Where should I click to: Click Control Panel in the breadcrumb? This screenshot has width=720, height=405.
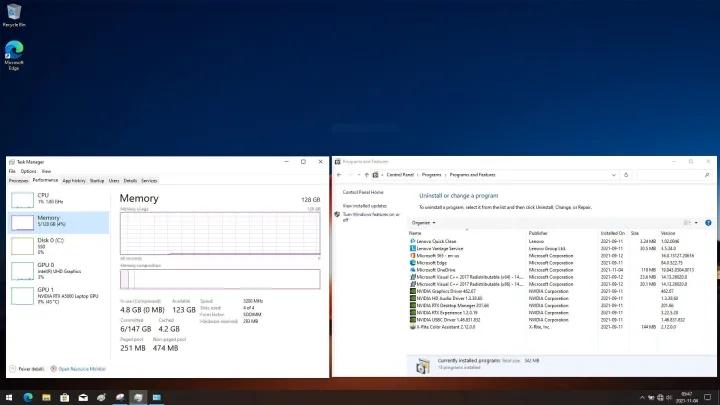click(400, 175)
